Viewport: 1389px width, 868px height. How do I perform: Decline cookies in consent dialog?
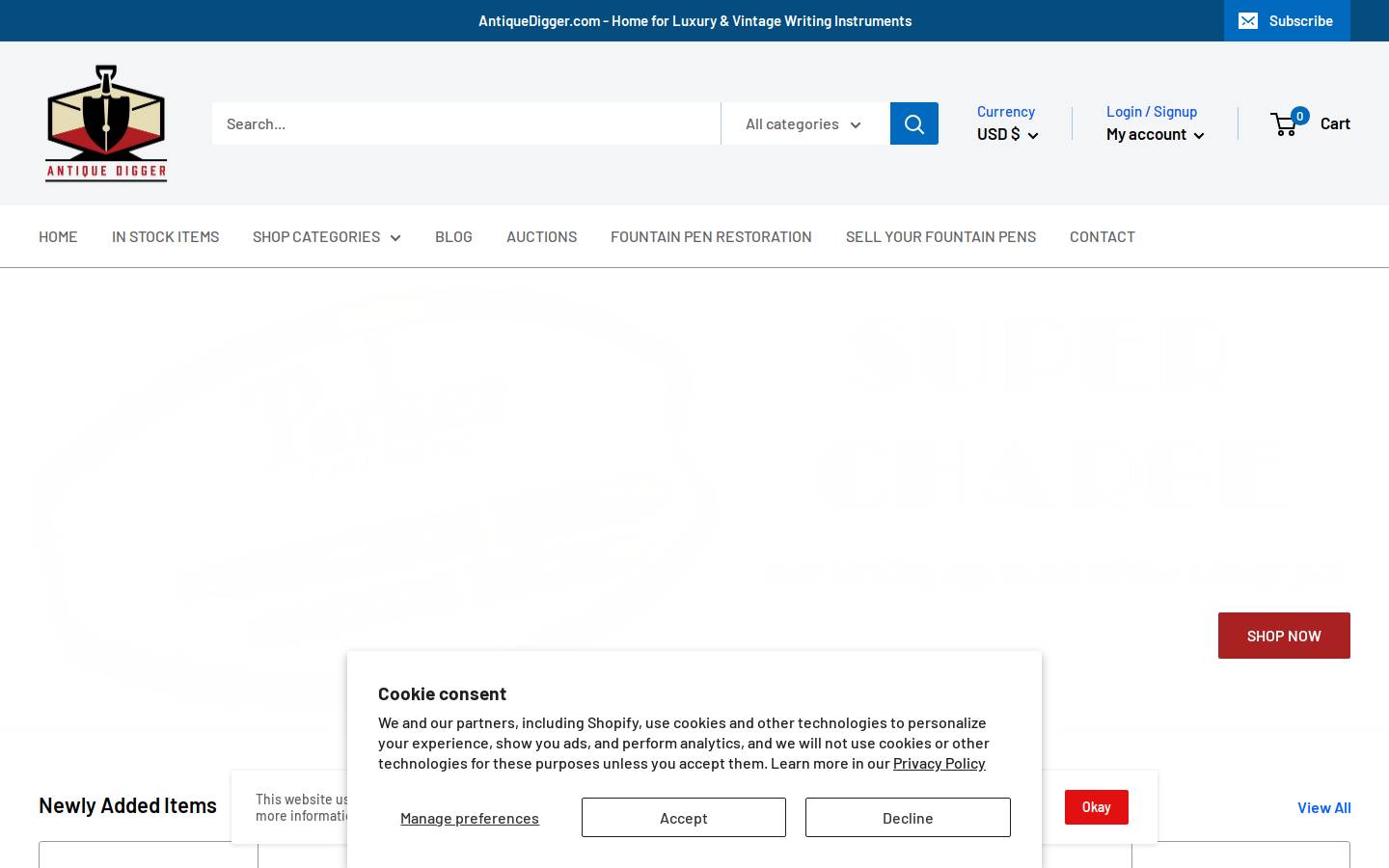click(908, 817)
